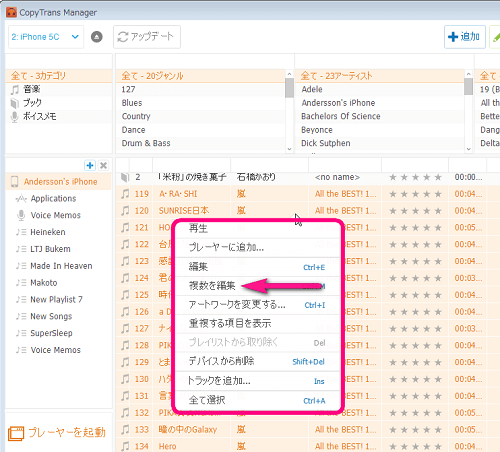
Task: Open the Applications sidebar item
Action: 53,198
